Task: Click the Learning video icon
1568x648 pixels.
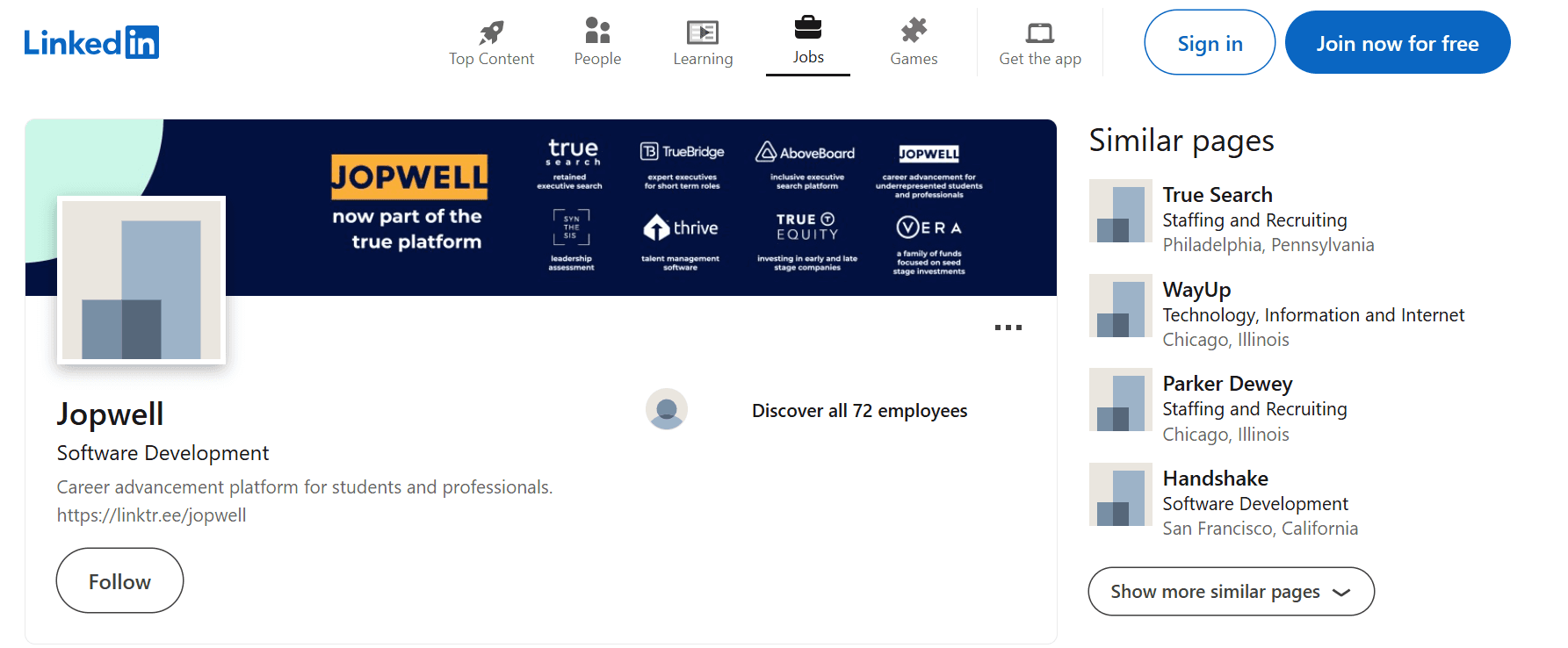Action: (703, 32)
